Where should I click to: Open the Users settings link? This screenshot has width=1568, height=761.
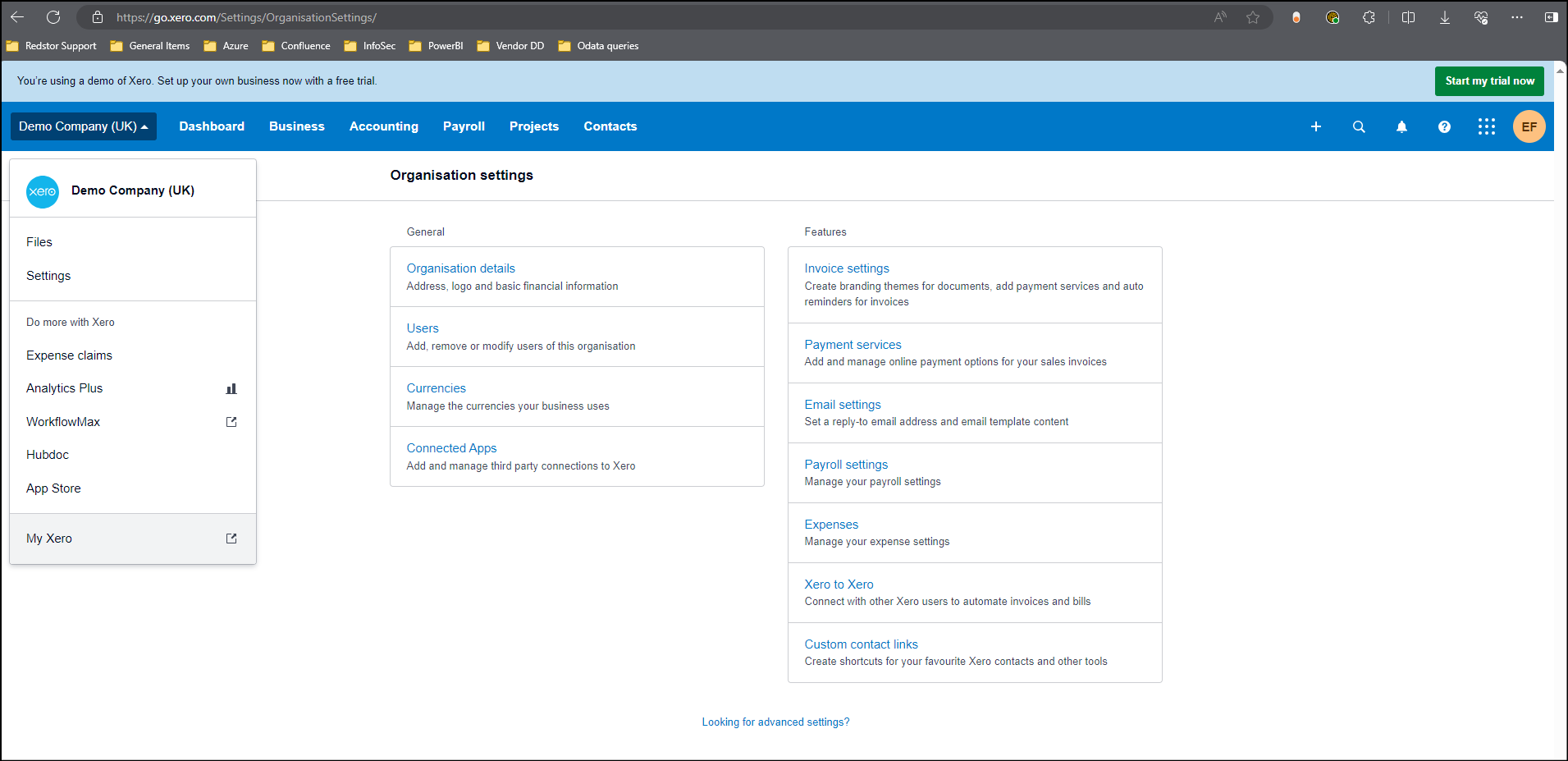(423, 328)
